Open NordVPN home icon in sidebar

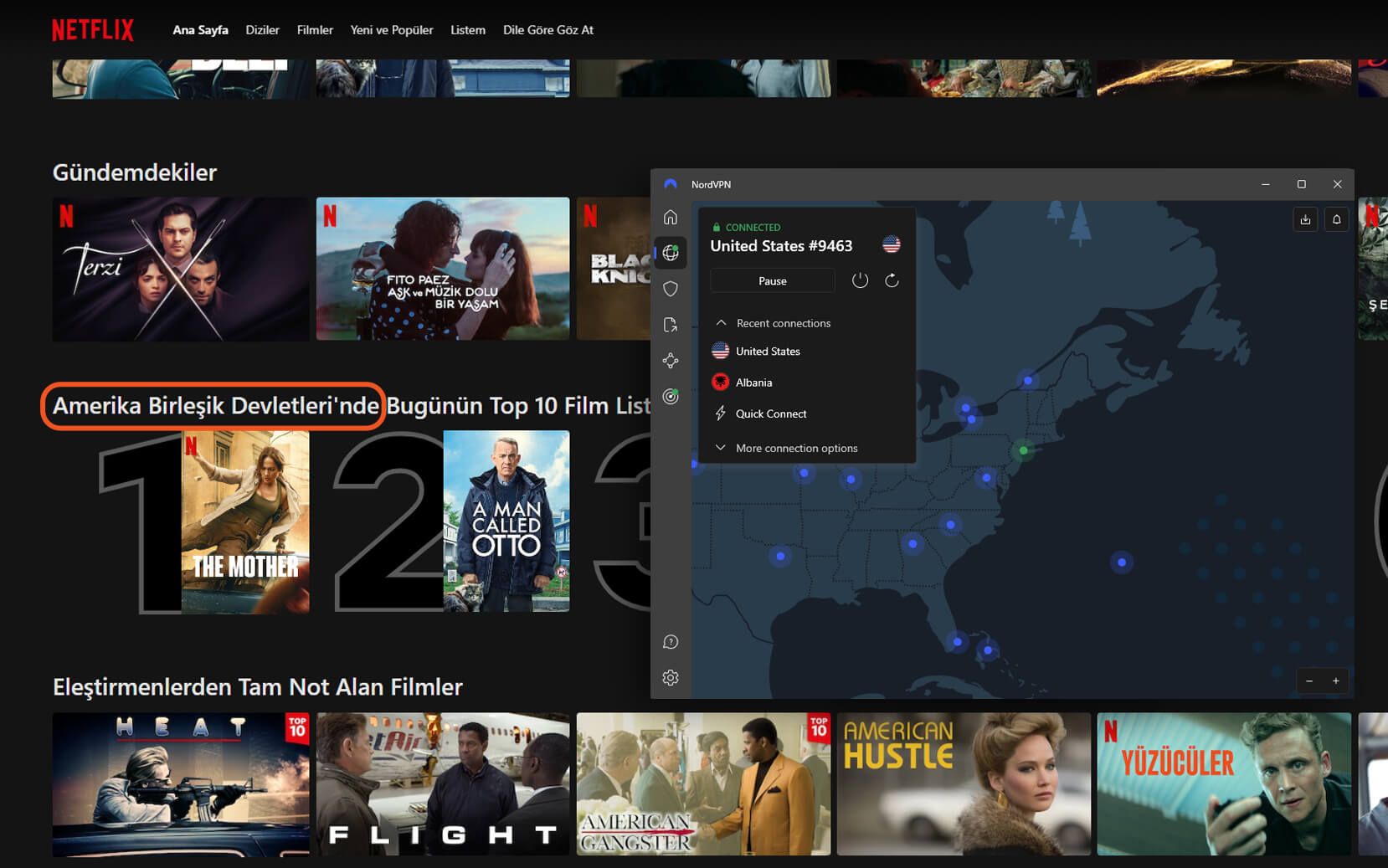click(x=671, y=218)
